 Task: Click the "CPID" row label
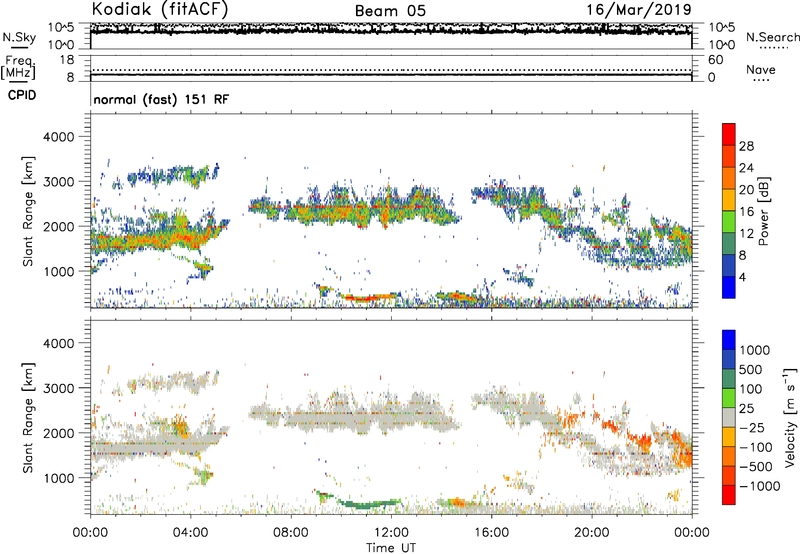click(22, 95)
